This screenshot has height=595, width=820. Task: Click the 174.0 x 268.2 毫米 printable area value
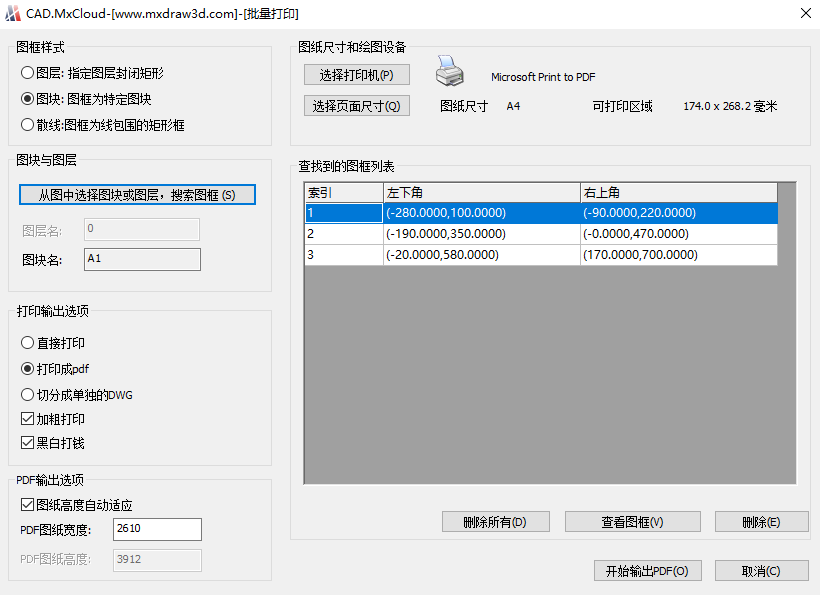coord(730,106)
